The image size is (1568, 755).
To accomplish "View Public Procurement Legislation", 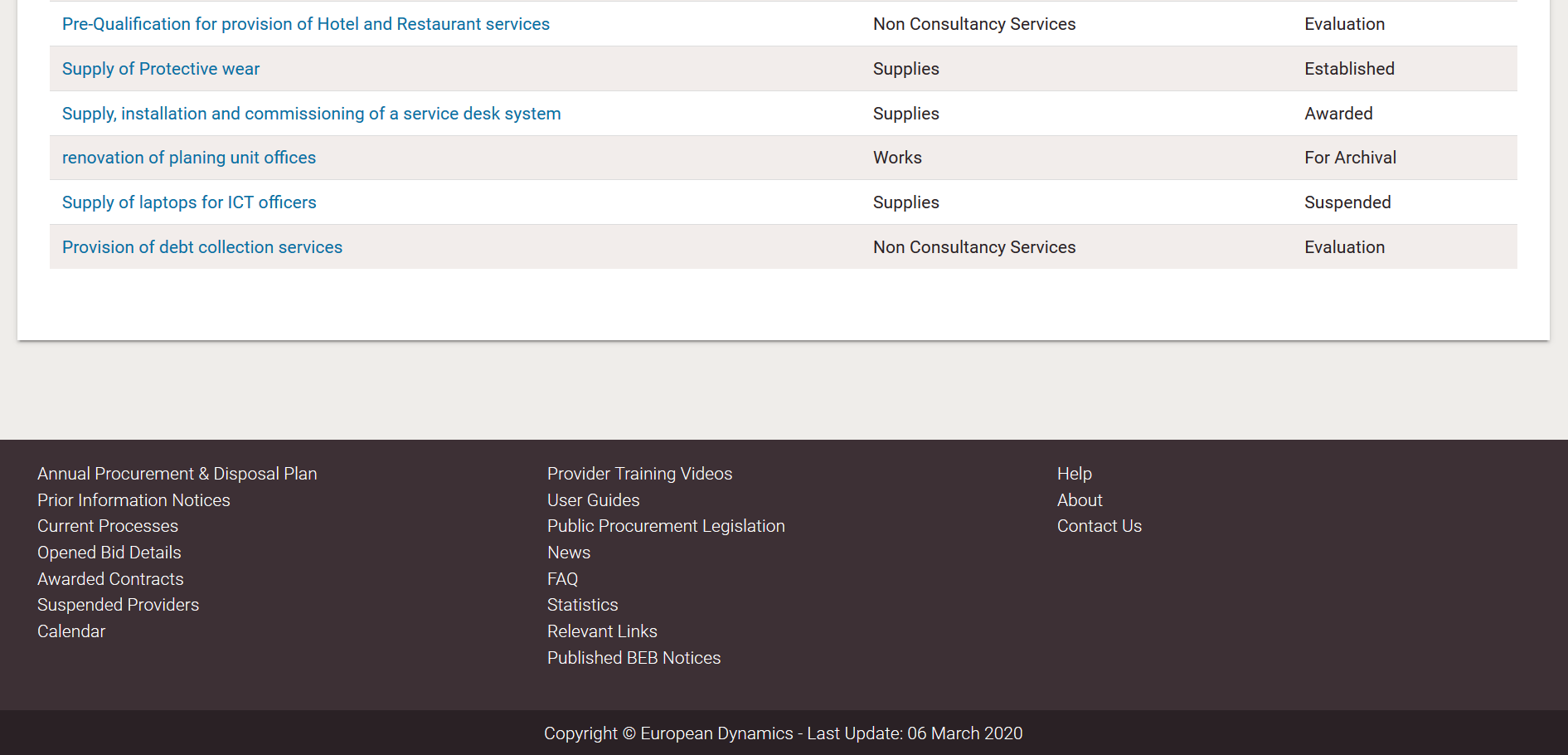I will click(666, 526).
